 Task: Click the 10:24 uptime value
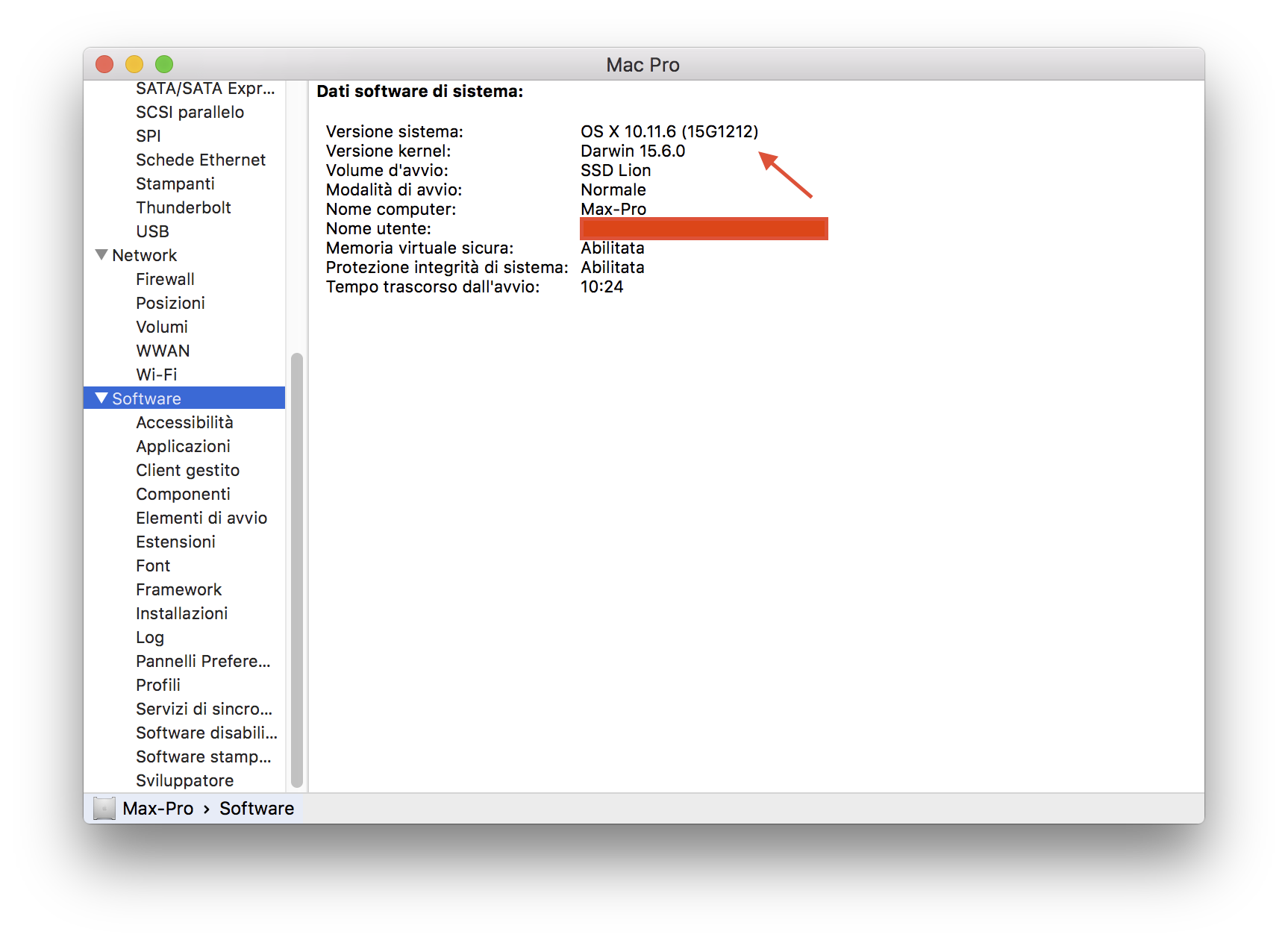tap(601, 286)
